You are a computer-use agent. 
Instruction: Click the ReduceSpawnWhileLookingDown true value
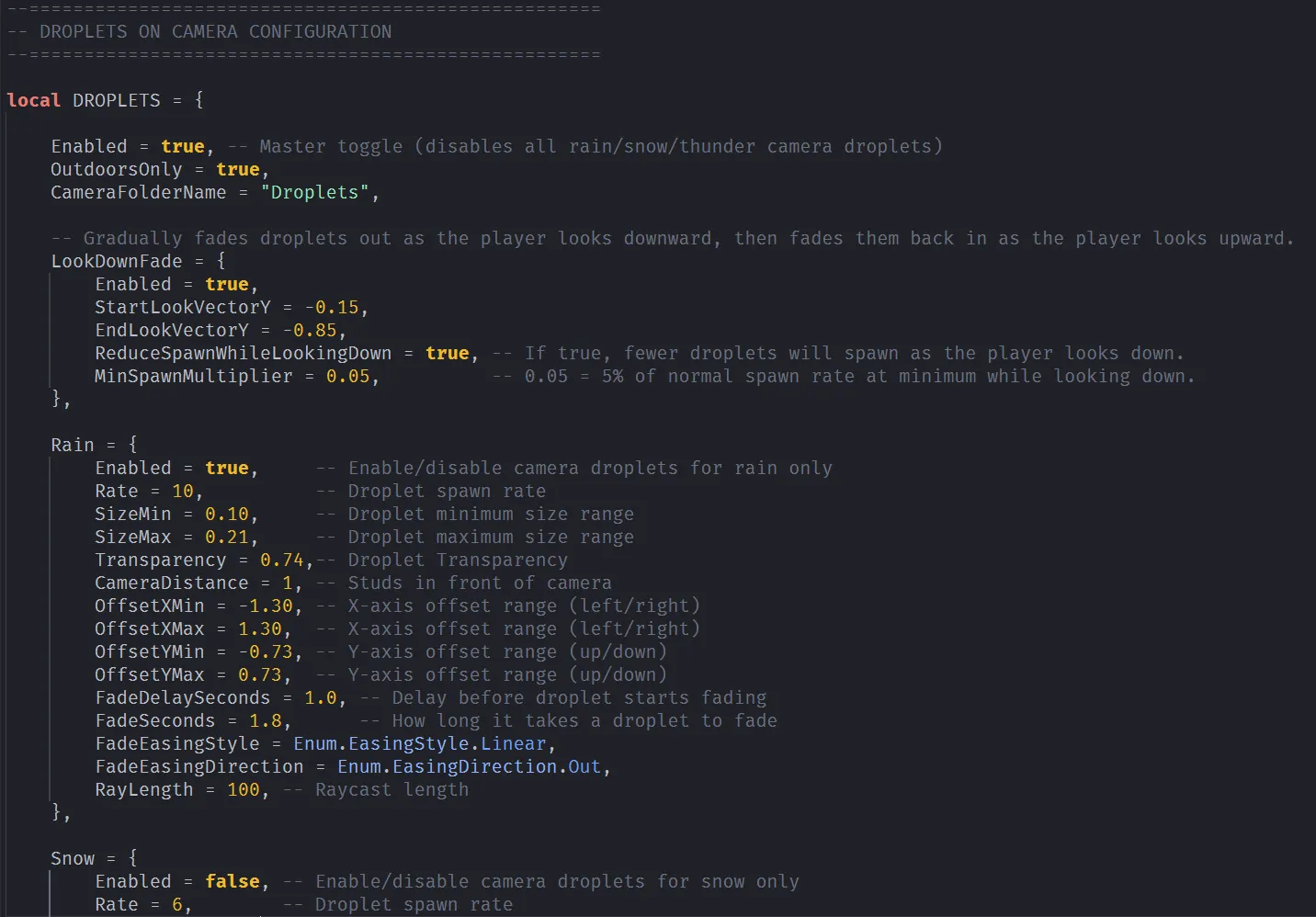447,353
